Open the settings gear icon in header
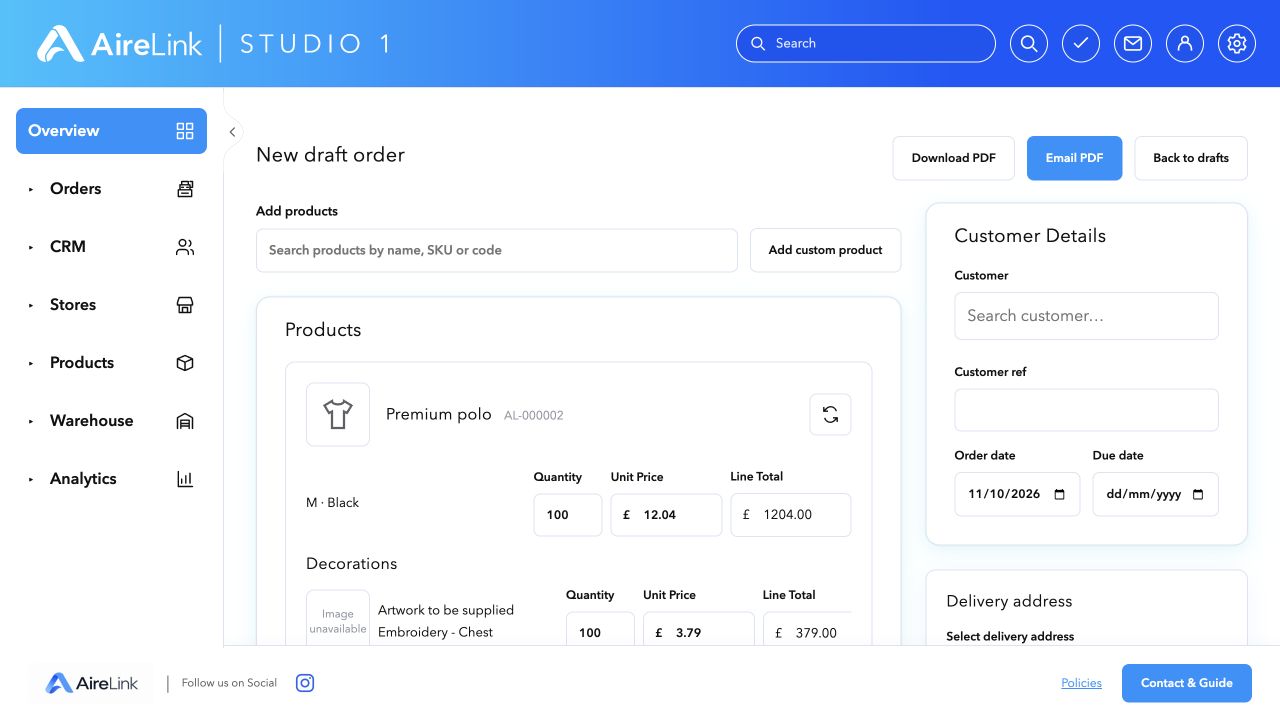This screenshot has height=720, width=1280. (1237, 44)
